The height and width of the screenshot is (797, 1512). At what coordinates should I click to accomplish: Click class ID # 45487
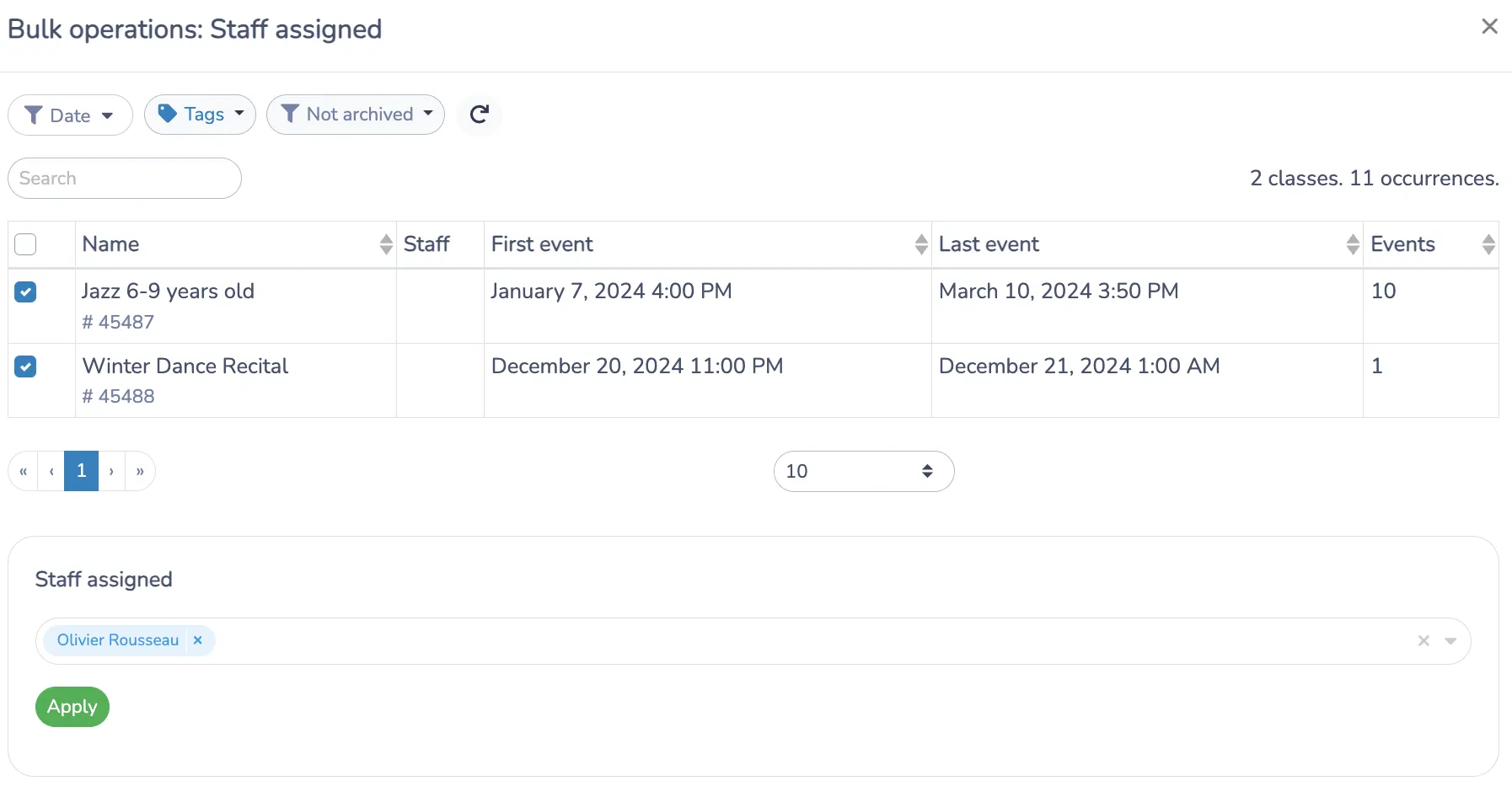[118, 322]
